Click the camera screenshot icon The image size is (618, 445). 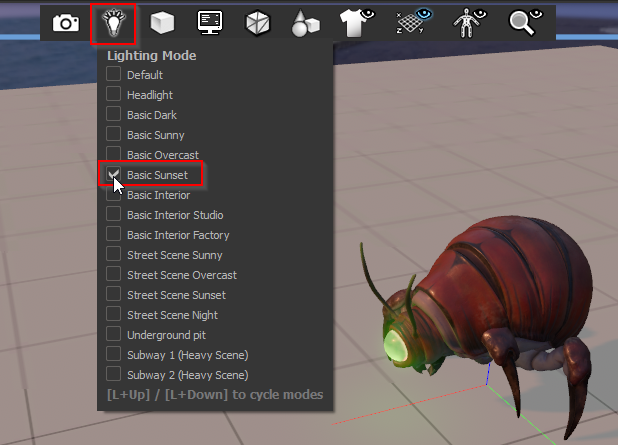coord(66,22)
